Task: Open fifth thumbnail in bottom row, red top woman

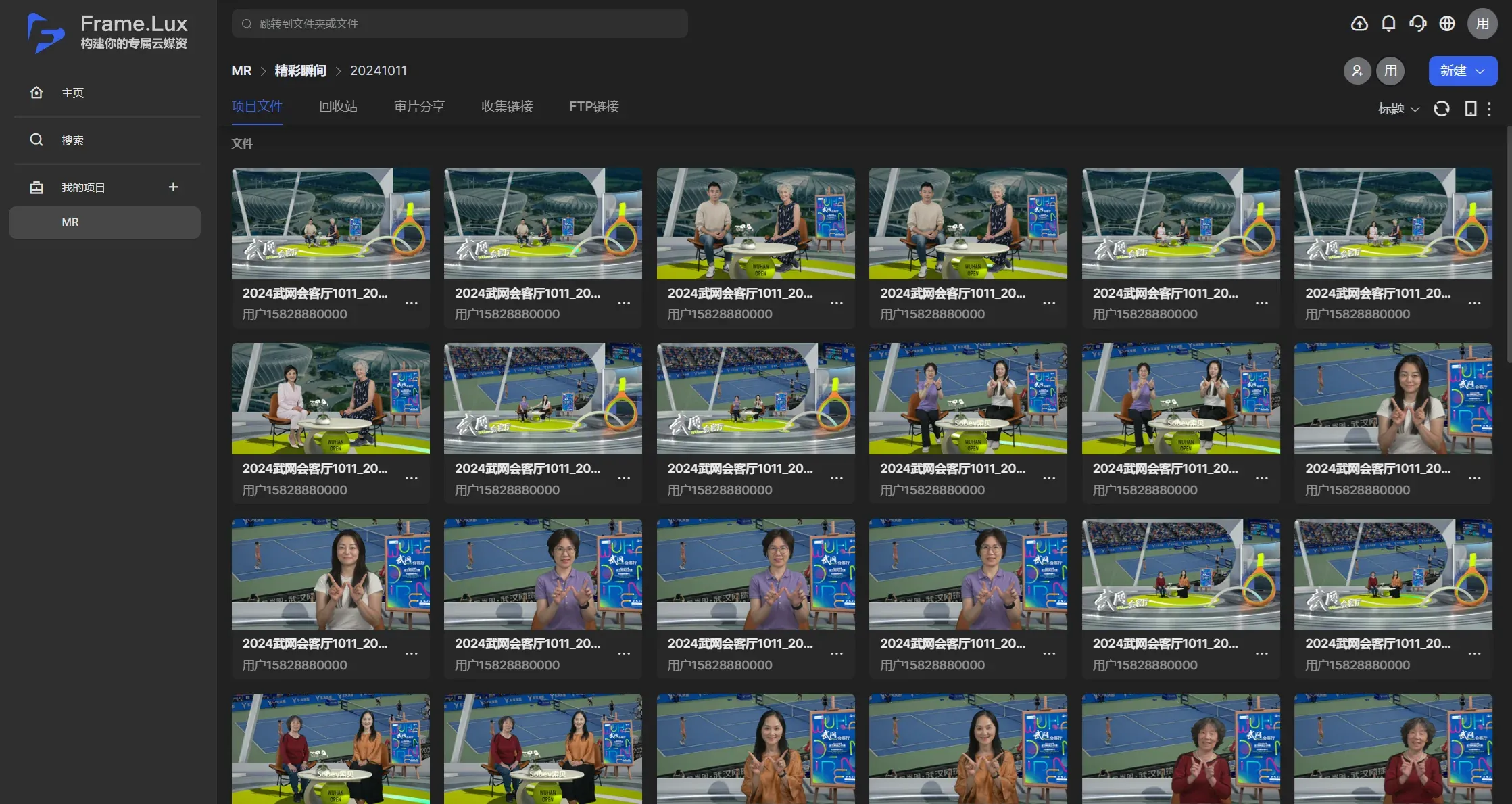Action: (x=1181, y=749)
